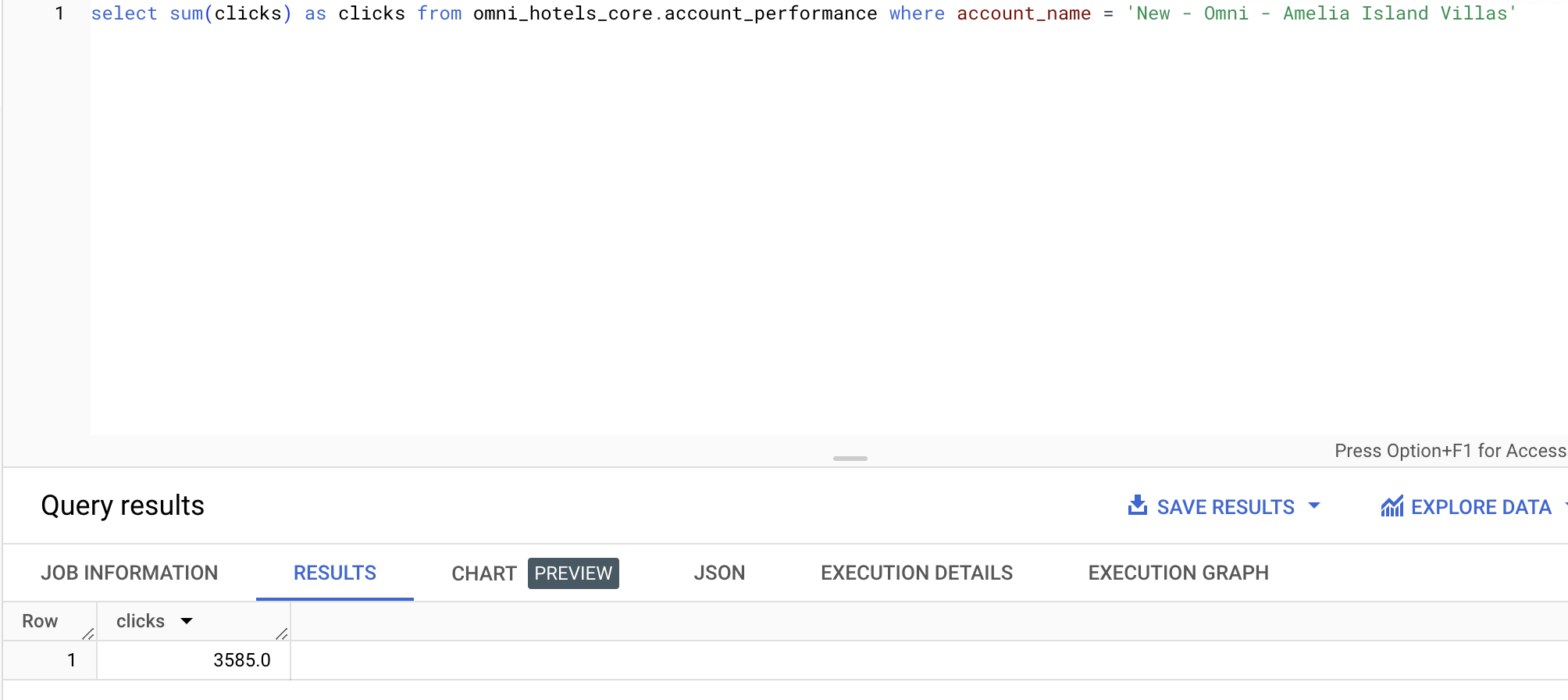1568x700 pixels.
Task: Click the SAVE RESULTS text label
Action: 1225,507
